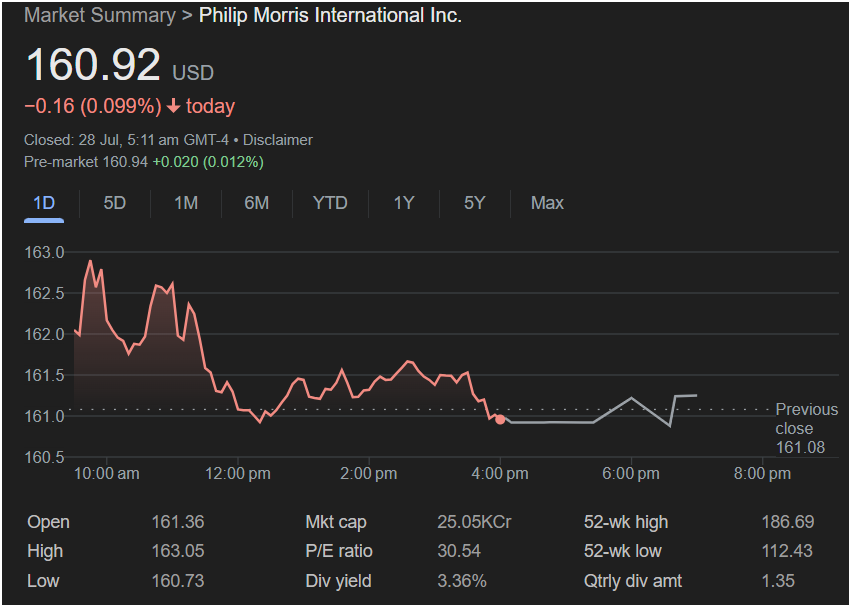Click the Div yield value 3.36%
This screenshot has height=607, width=851.
click(x=462, y=581)
